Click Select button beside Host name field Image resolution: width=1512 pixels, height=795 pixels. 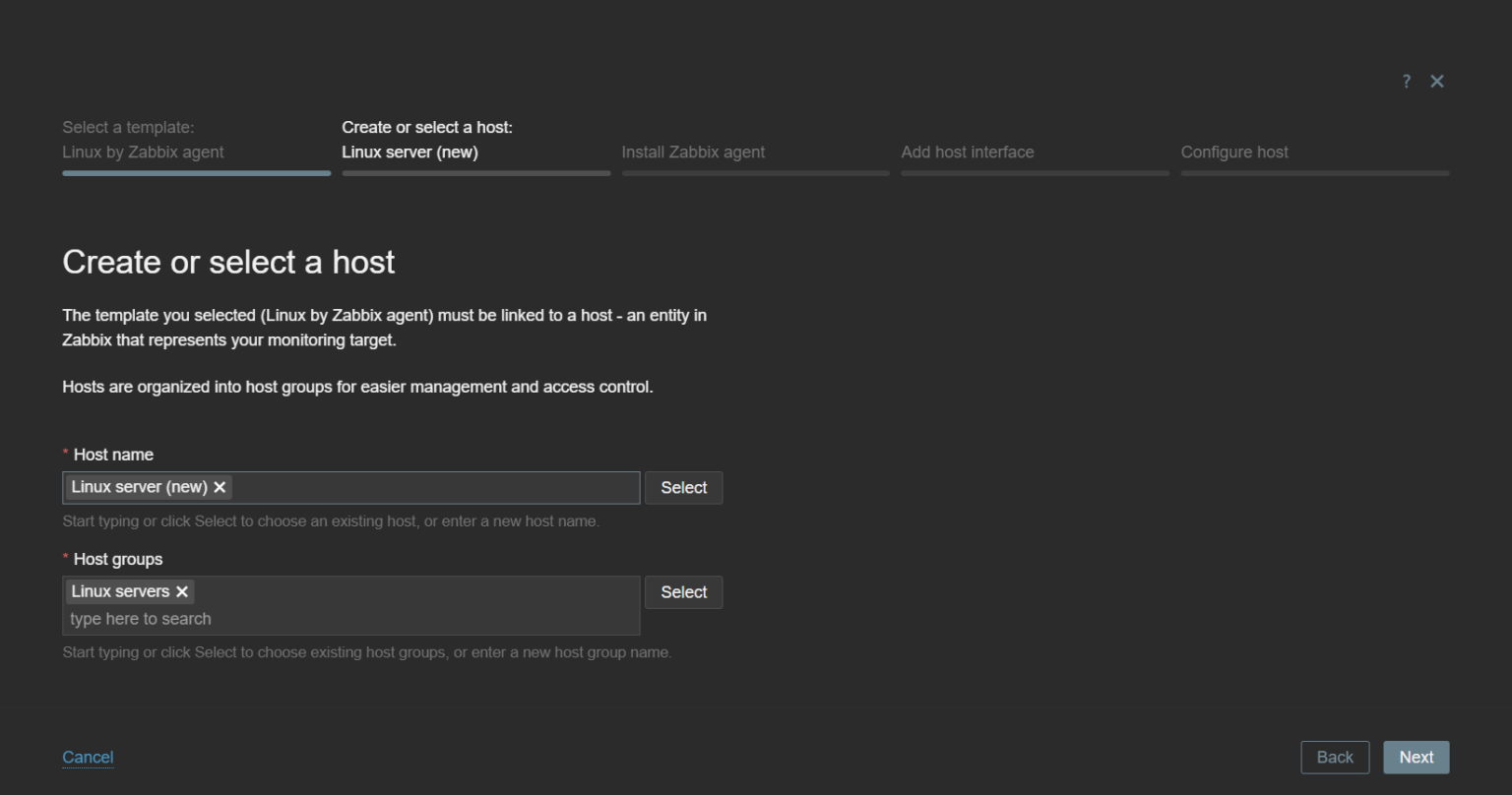tap(683, 488)
